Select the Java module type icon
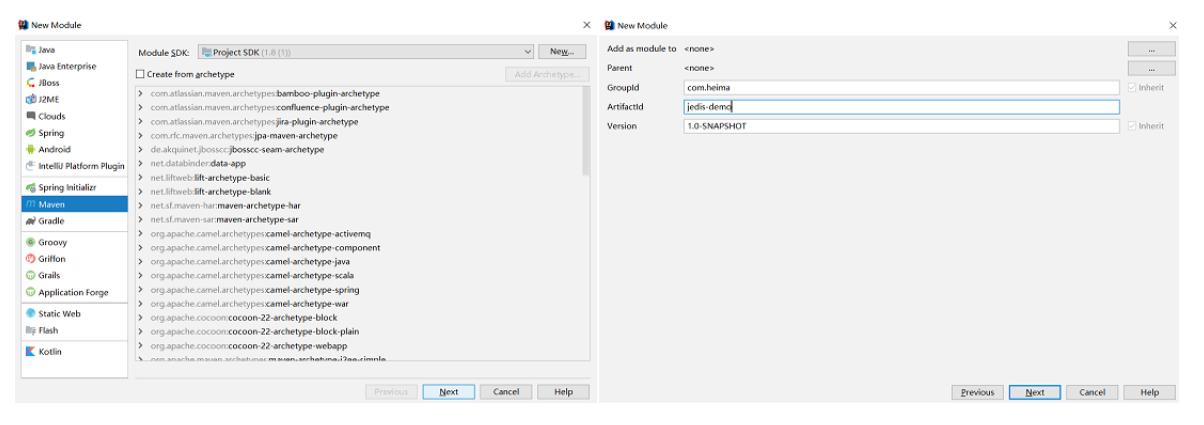The width and height of the screenshot is (1204, 425). 31,50
